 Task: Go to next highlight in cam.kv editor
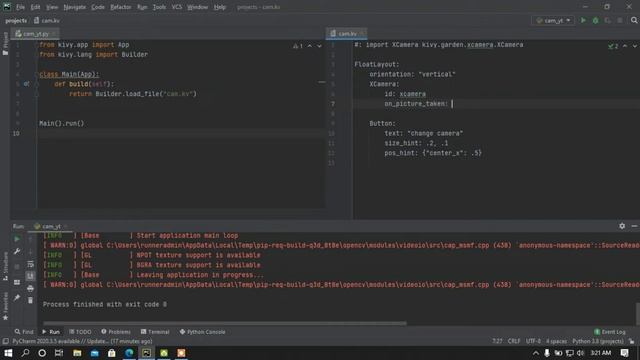click(x=635, y=46)
